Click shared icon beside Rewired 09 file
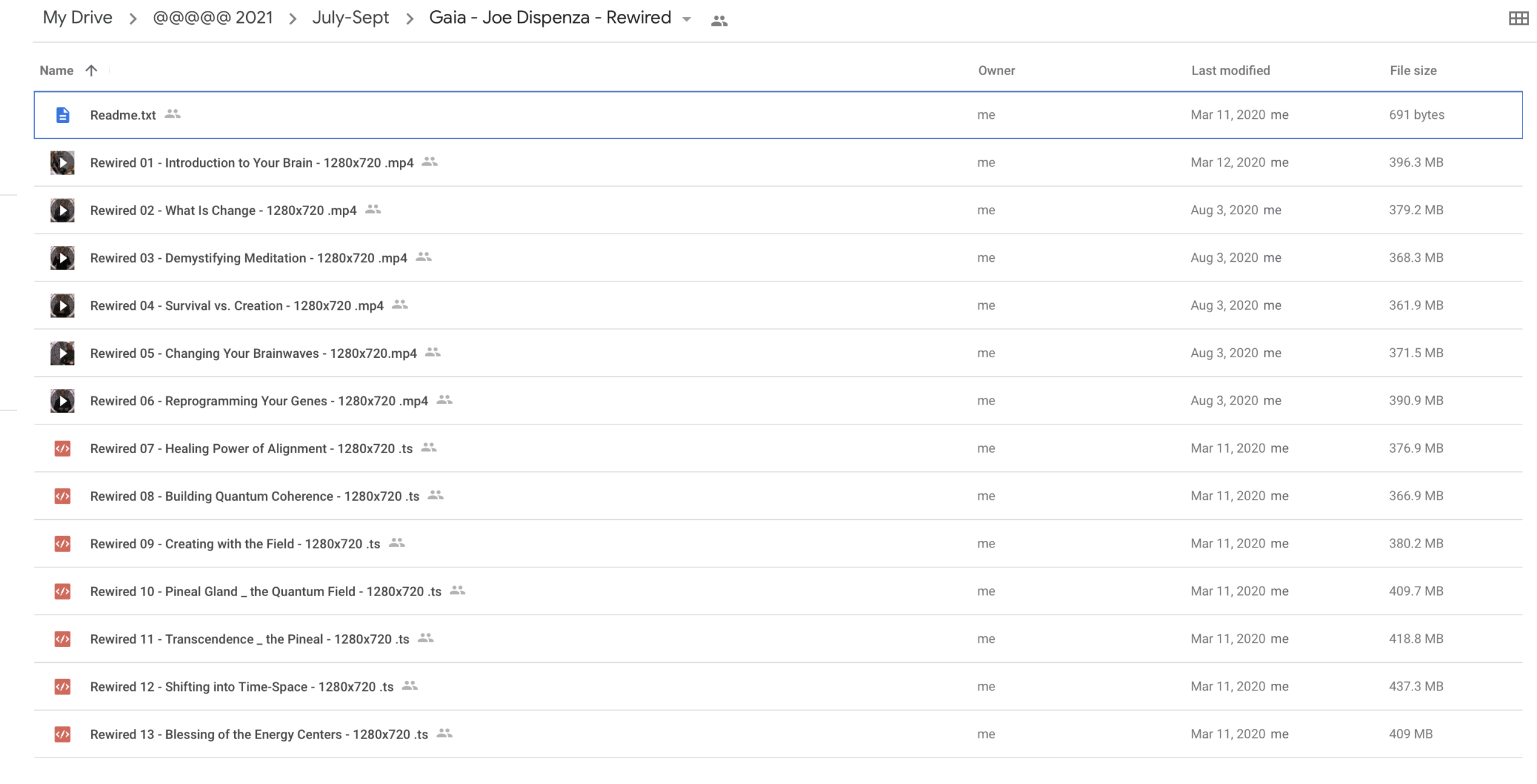 tap(397, 543)
